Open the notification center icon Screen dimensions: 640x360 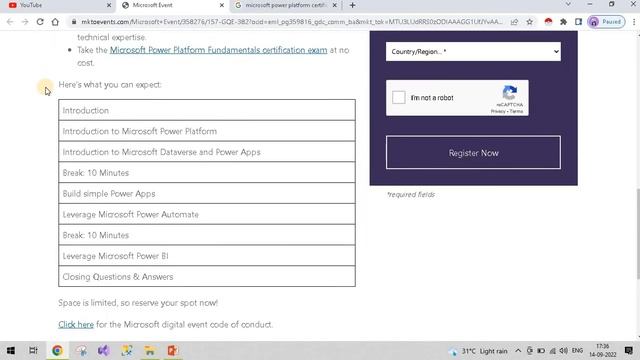(629, 351)
